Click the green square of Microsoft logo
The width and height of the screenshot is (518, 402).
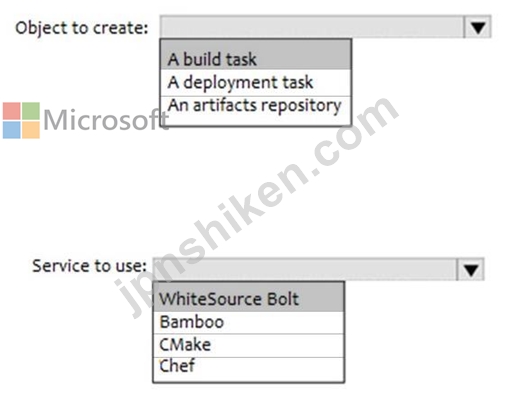31,111
